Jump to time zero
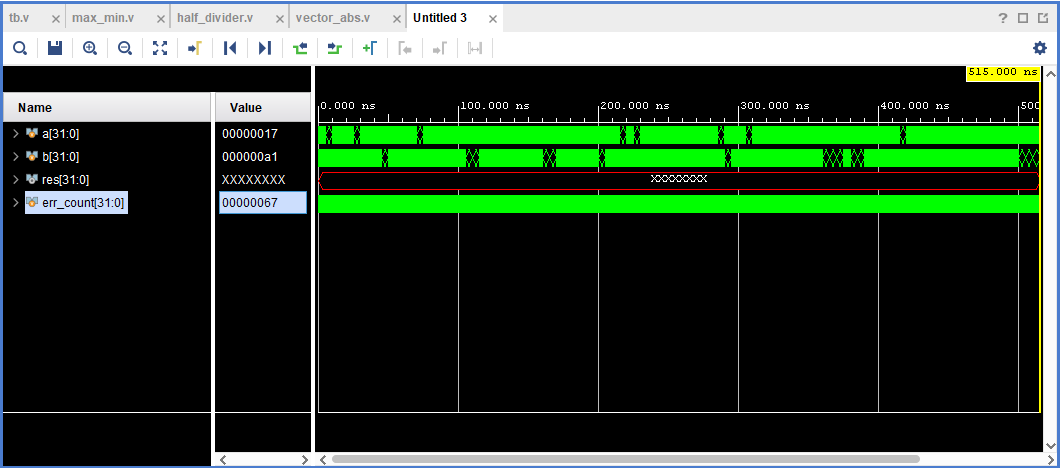The width and height of the screenshot is (1061, 468). point(230,48)
